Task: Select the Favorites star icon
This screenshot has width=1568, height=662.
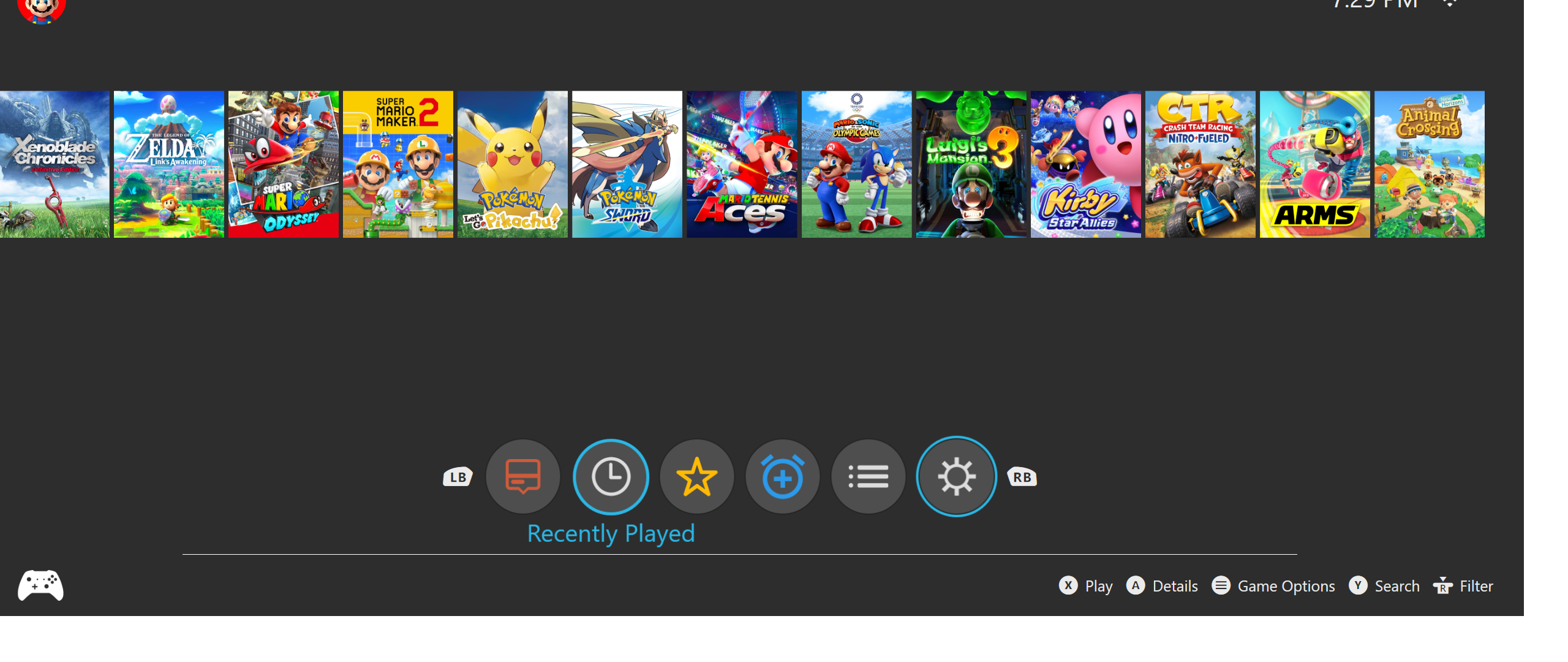Action: [x=696, y=477]
